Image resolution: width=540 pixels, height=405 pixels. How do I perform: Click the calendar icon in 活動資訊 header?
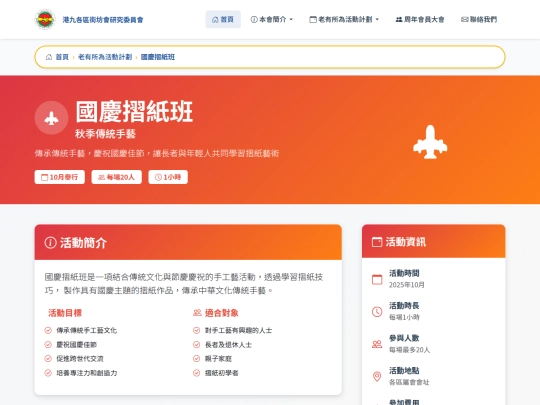point(377,242)
